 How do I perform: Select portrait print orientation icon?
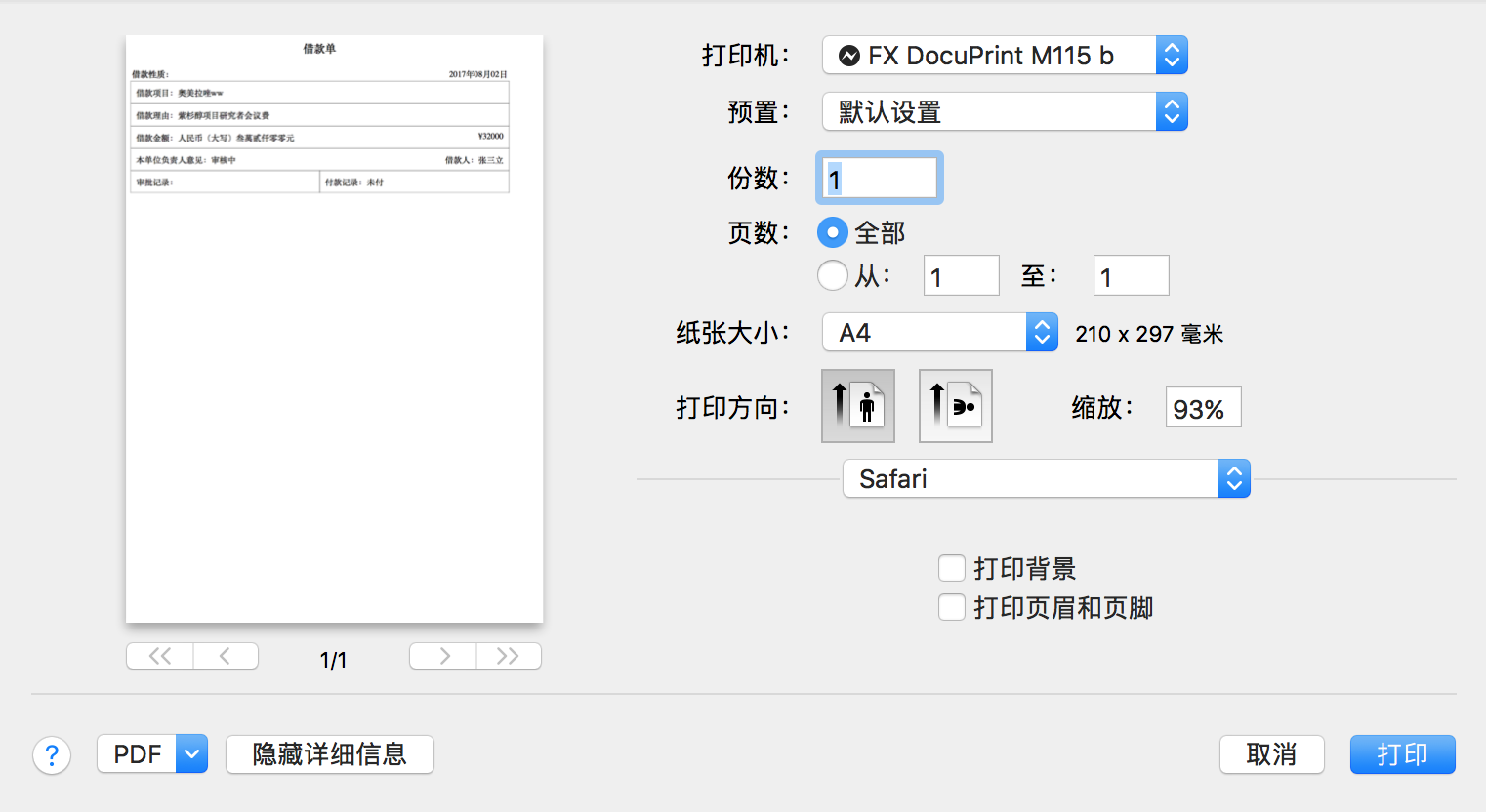coord(858,406)
